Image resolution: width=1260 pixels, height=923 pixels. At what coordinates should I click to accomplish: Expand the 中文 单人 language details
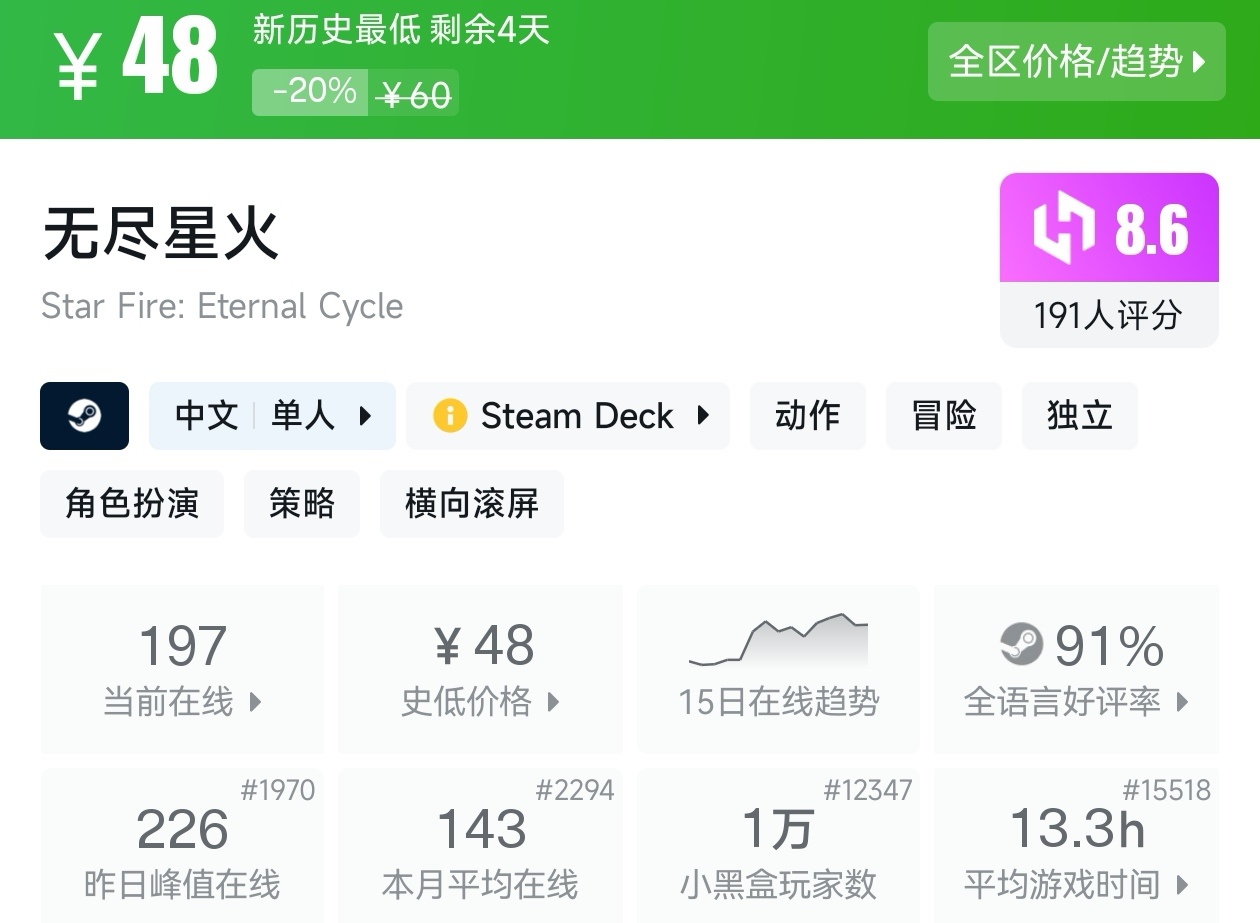272,416
